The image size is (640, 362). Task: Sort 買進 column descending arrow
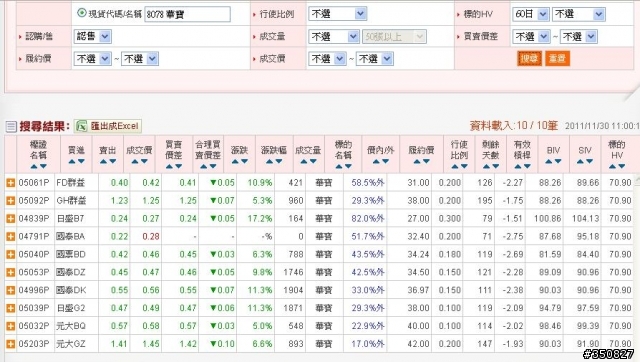coord(81,162)
